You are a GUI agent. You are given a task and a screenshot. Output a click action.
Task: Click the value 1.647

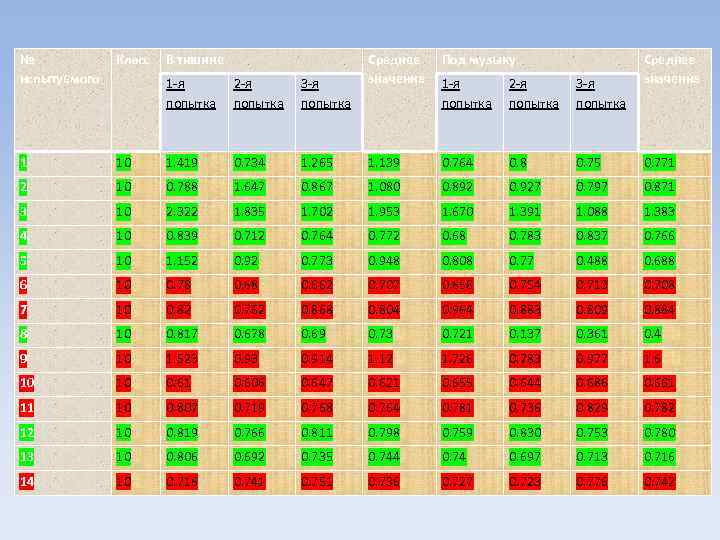(249, 187)
